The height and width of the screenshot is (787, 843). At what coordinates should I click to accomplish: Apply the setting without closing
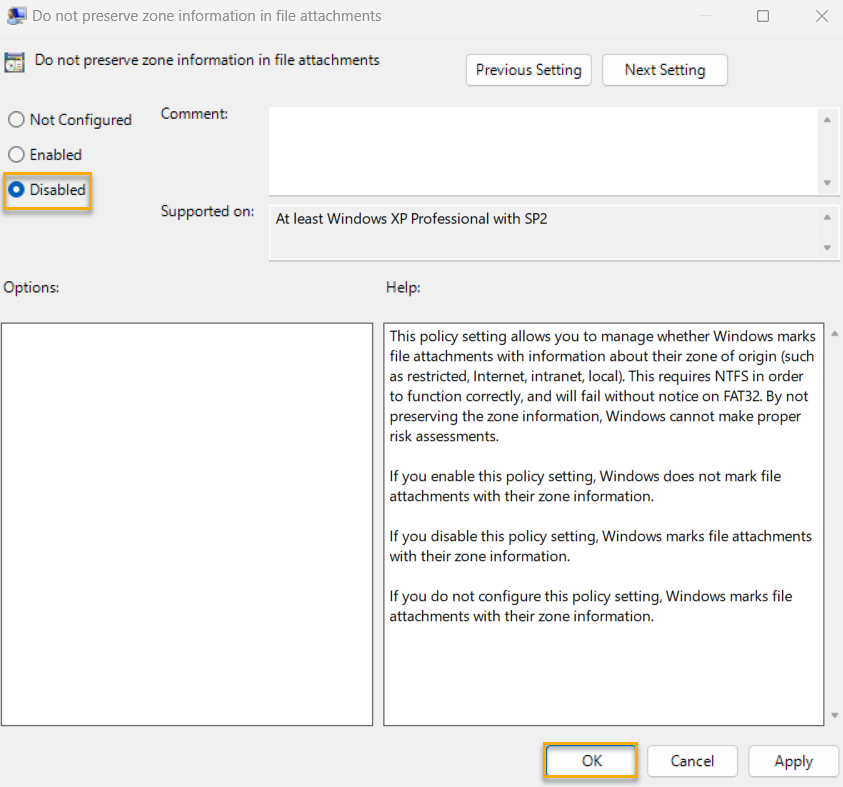pos(793,761)
